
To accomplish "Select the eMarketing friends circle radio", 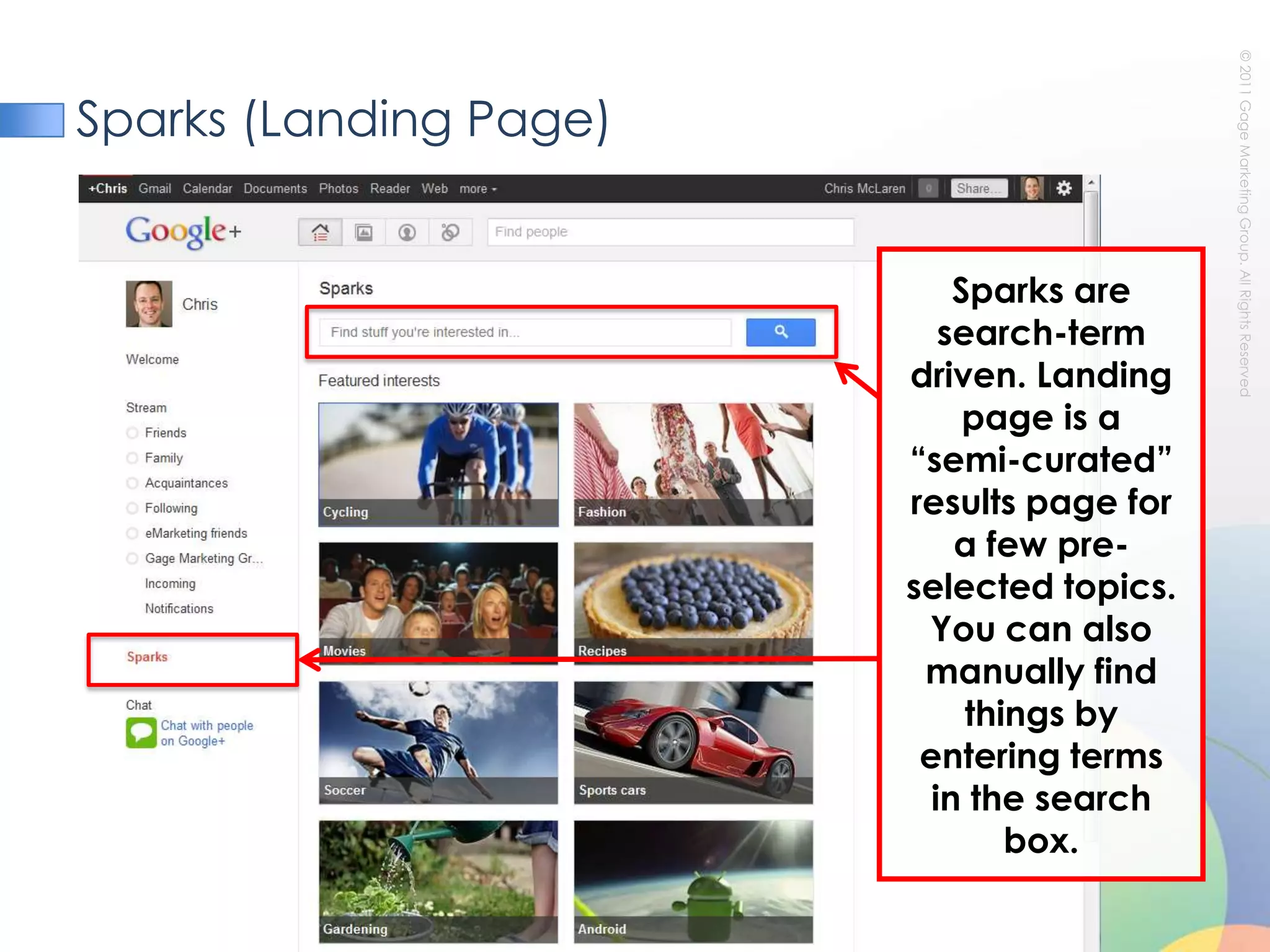I will (132, 533).
